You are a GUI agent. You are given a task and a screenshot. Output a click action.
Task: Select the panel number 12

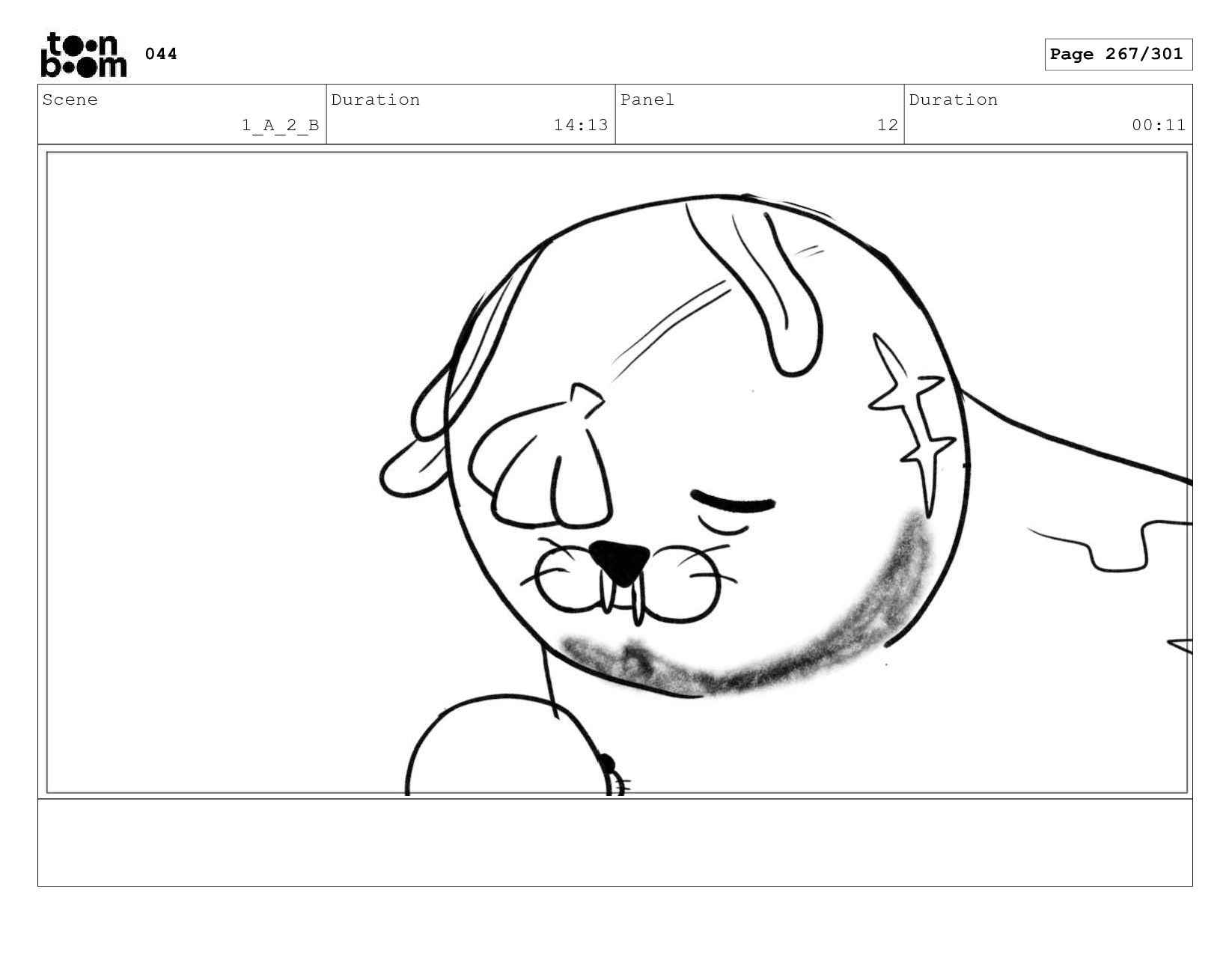887,125
